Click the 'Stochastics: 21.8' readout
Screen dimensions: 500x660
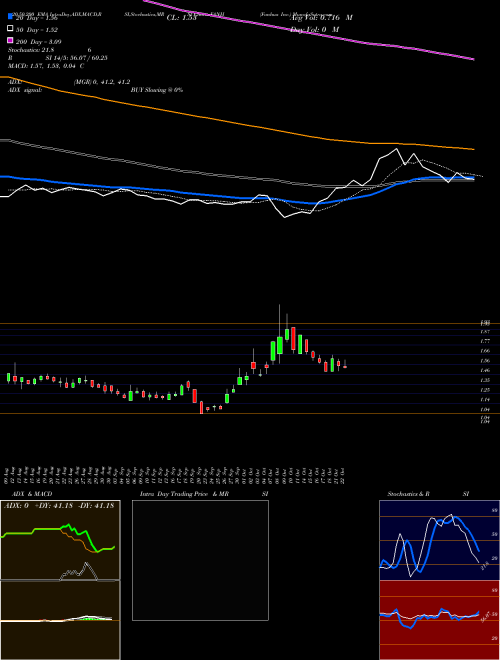(32, 50)
